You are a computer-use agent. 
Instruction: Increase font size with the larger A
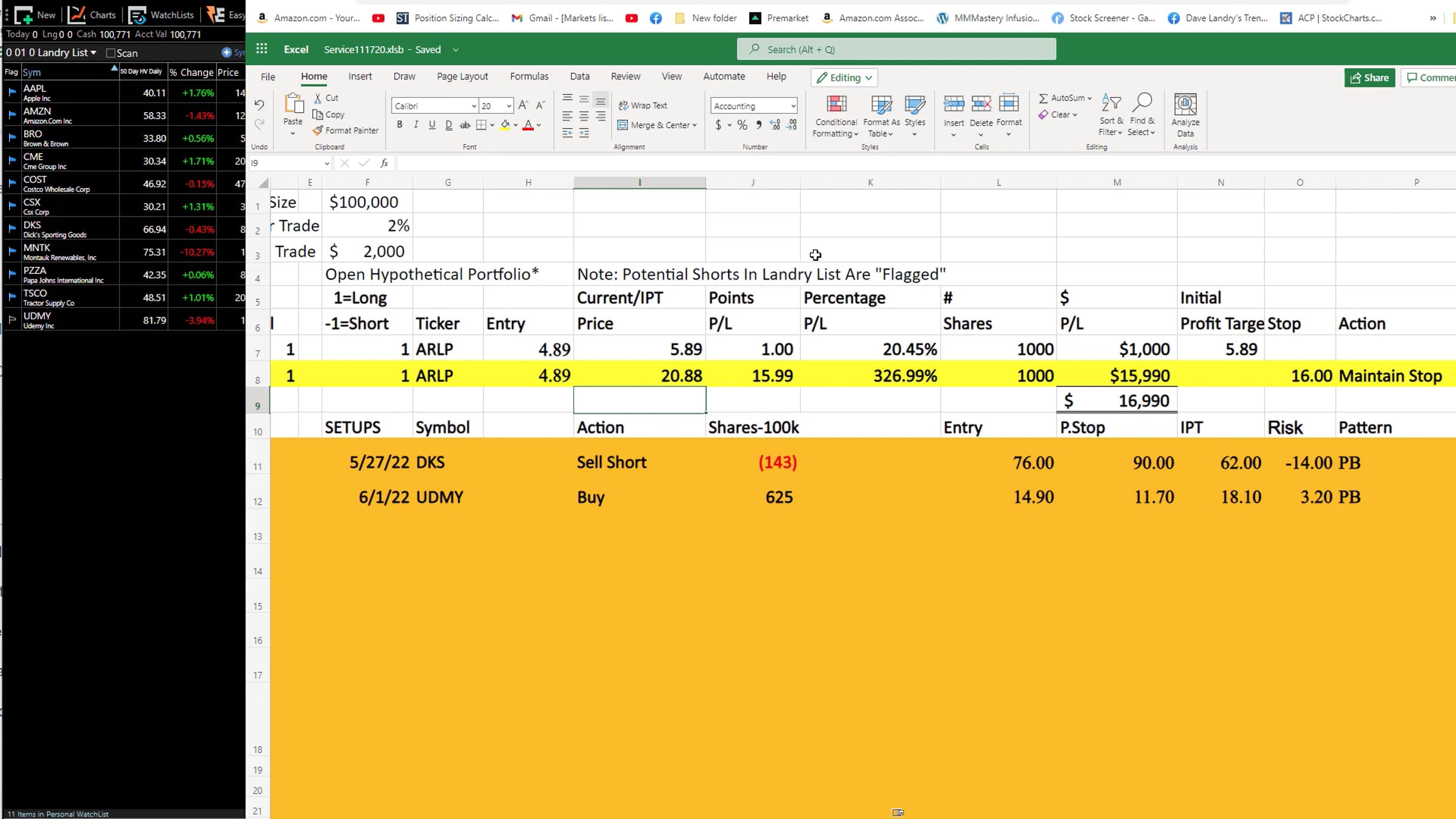pyautogui.click(x=524, y=106)
